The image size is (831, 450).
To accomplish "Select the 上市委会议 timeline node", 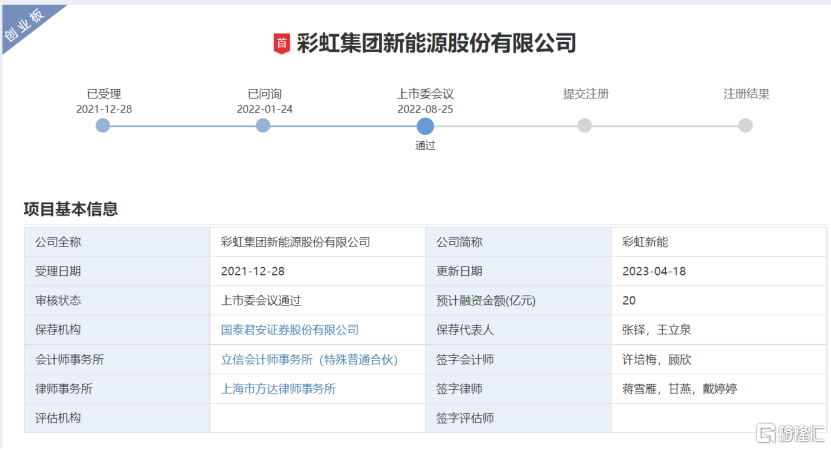I will pyautogui.click(x=425, y=126).
